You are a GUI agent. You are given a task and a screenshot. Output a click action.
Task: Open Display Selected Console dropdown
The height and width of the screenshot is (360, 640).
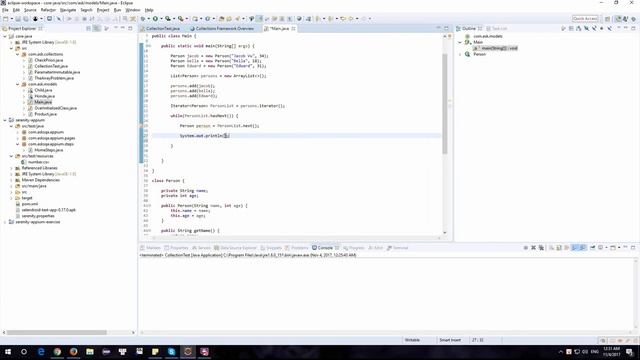(x=606, y=248)
